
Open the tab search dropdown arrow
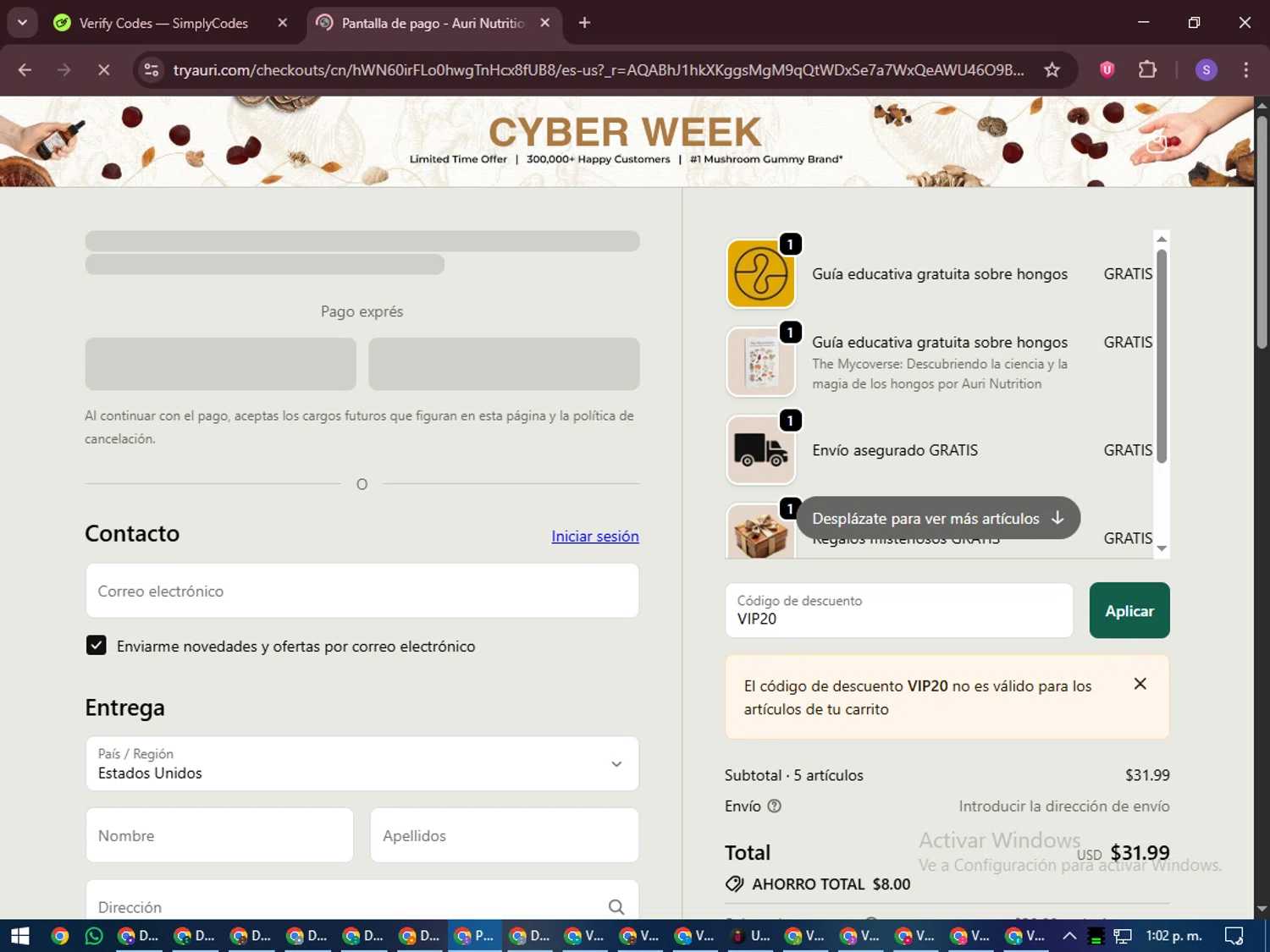click(x=22, y=23)
